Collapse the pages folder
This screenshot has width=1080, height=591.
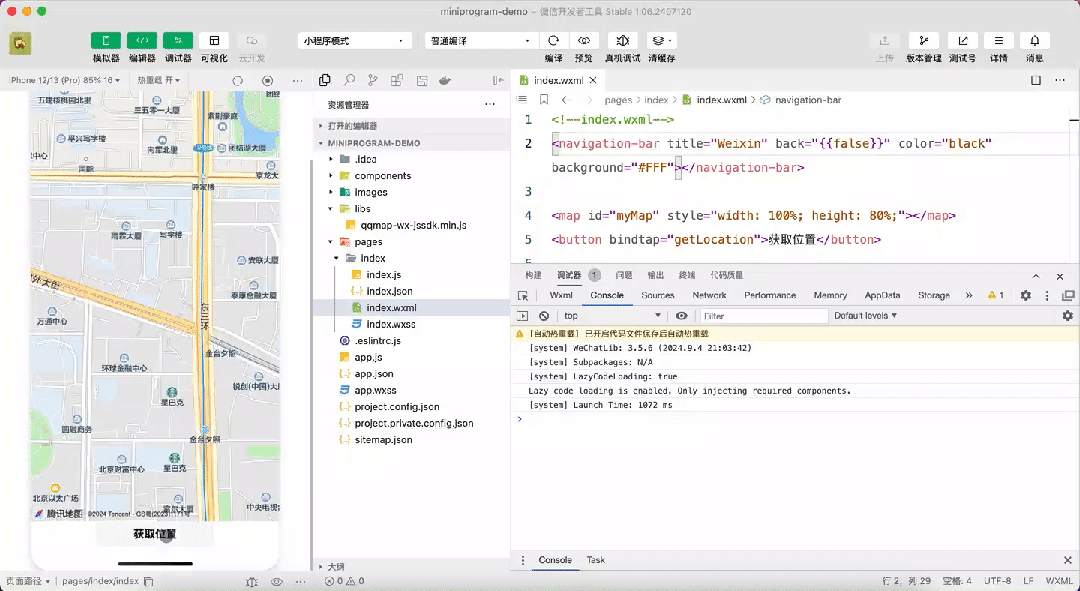pyautogui.click(x=411, y=242)
